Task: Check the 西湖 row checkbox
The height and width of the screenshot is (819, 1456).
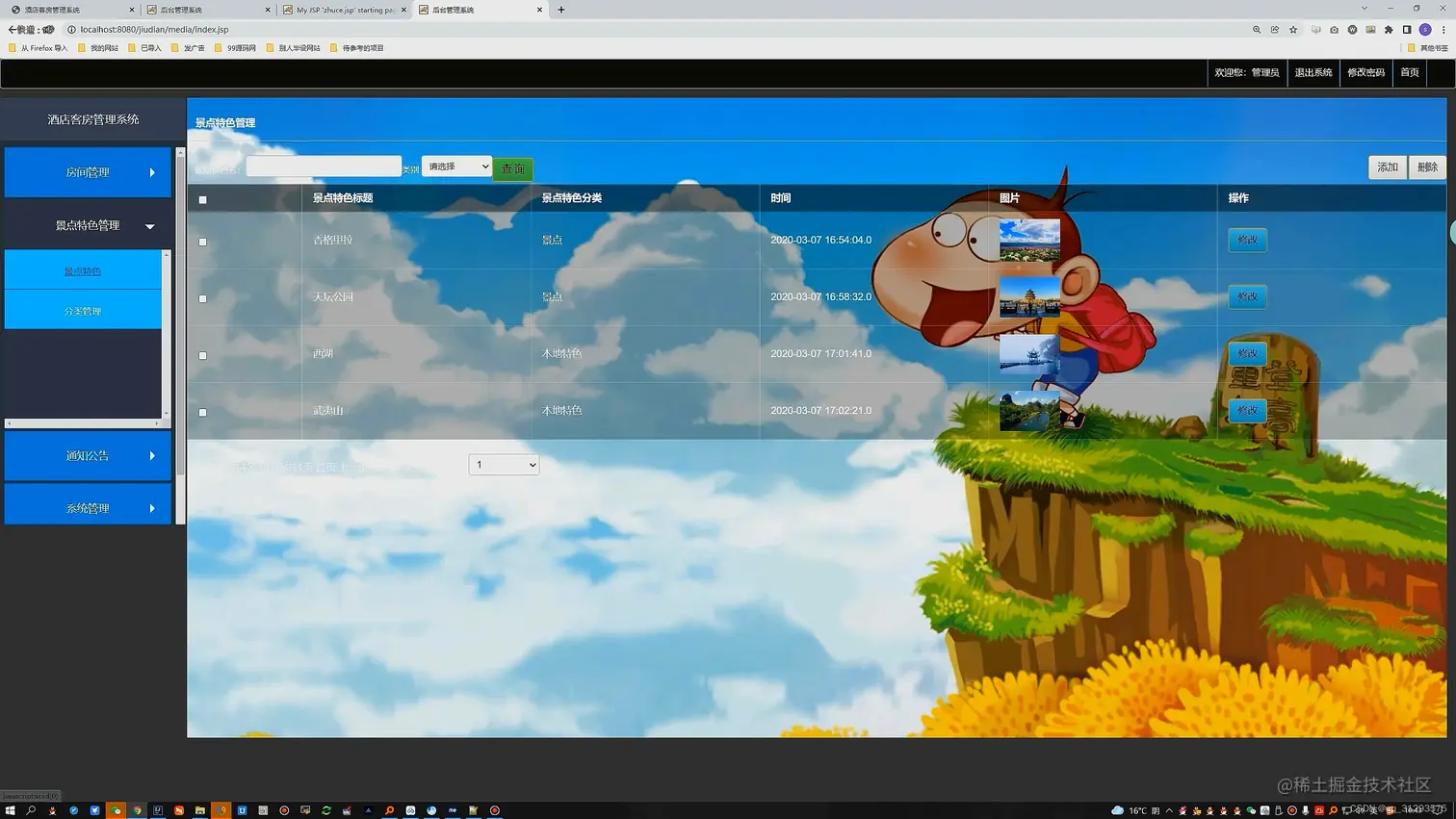Action: [202, 355]
